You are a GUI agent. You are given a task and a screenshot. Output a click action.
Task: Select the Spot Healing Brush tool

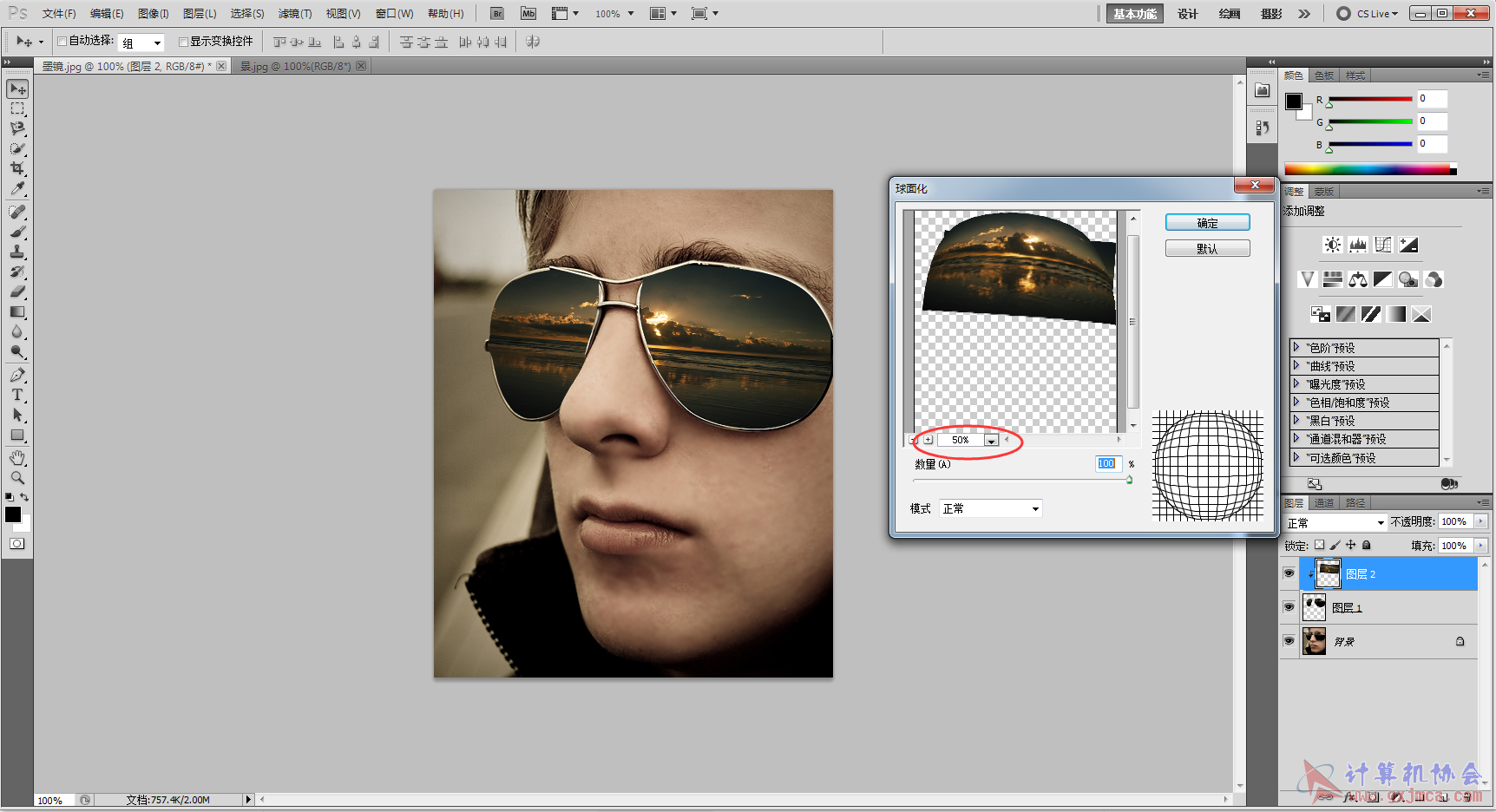tap(17, 212)
